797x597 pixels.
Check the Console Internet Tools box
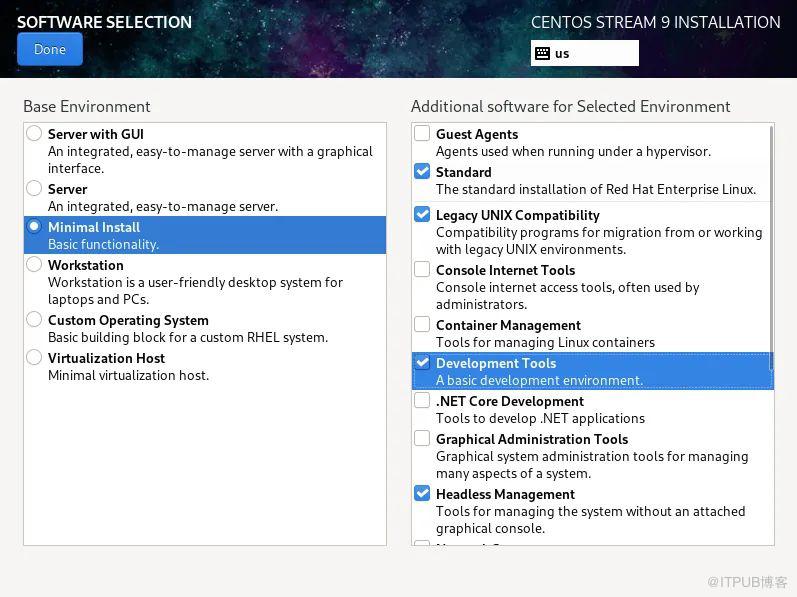[422, 270]
